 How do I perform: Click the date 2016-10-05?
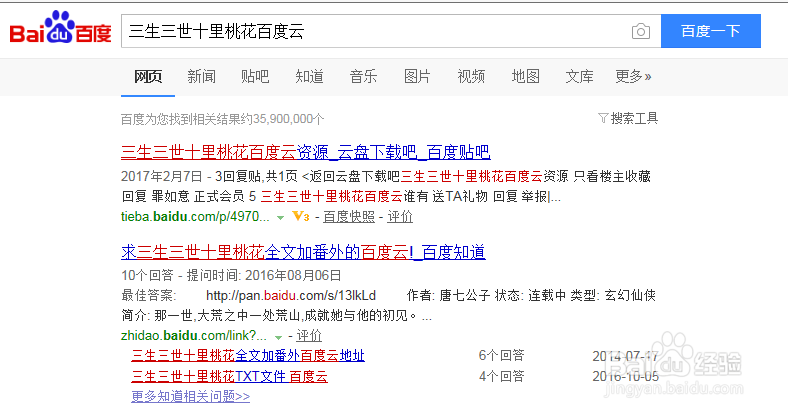pyautogui.click(x=626, y=376)
